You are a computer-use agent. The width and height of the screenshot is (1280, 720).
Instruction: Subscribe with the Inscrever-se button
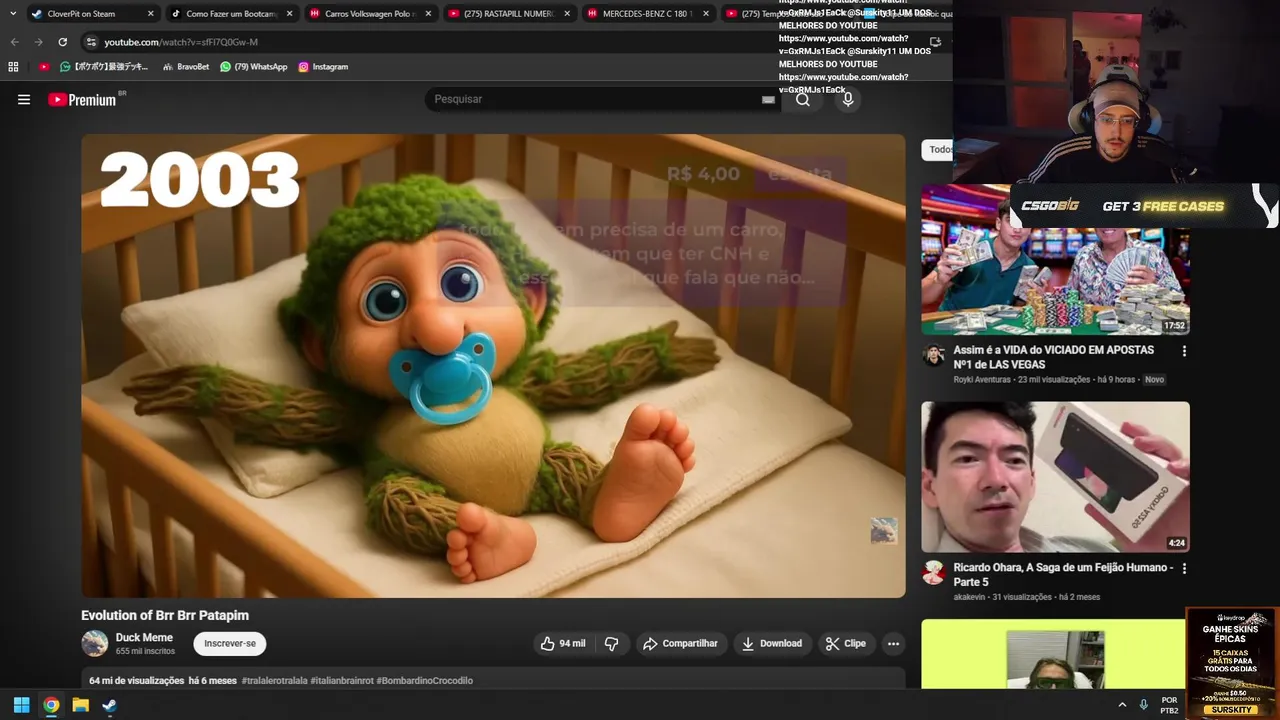coord(230,643)
